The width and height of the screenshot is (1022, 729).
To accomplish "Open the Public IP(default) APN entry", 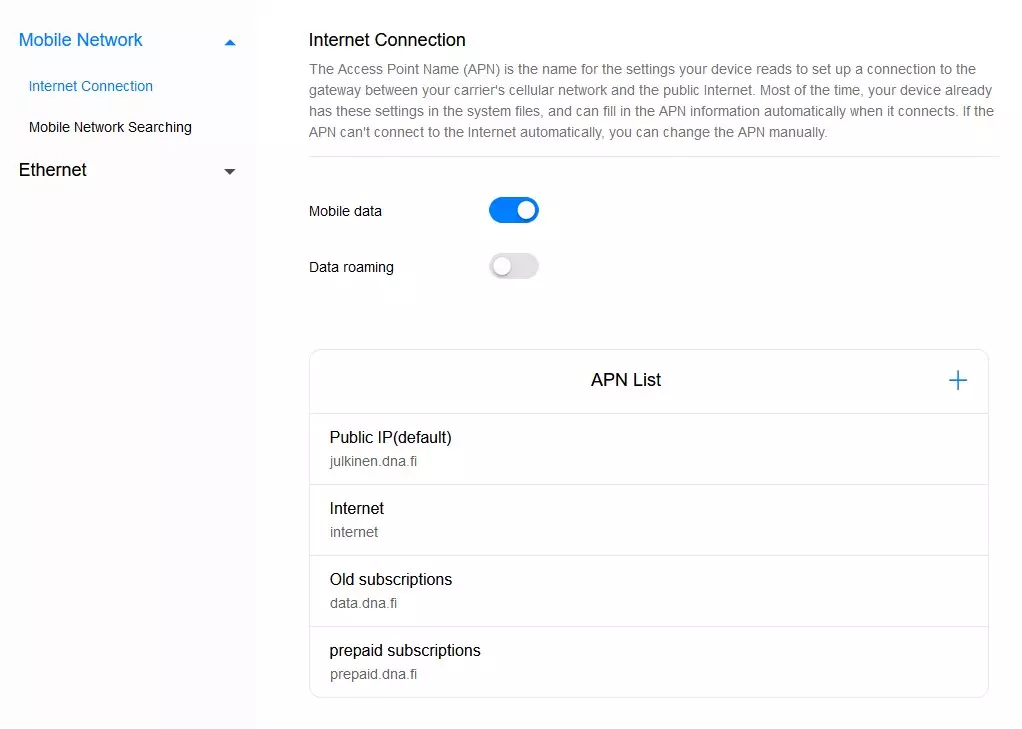I will click(391, 437).
